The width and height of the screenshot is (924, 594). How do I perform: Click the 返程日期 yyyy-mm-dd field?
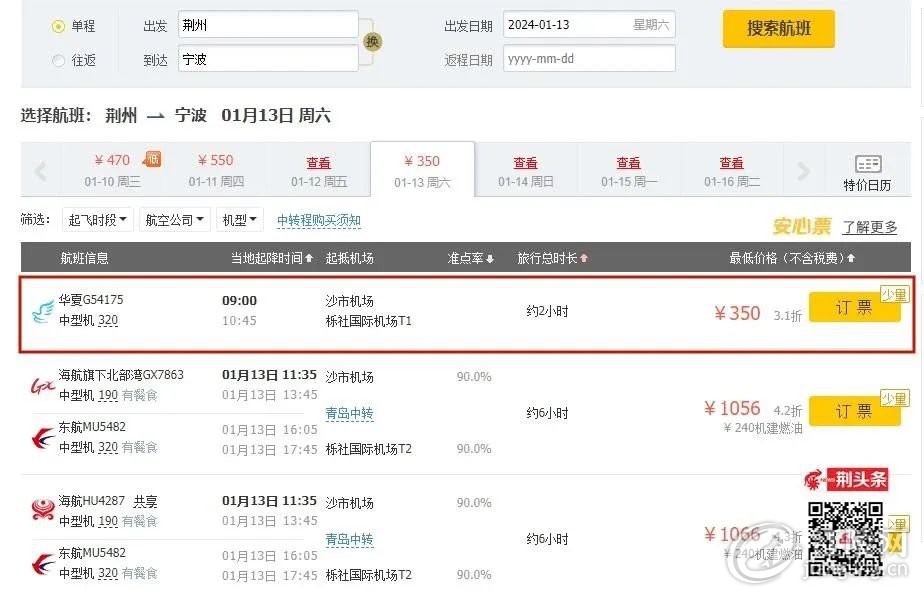589,59
